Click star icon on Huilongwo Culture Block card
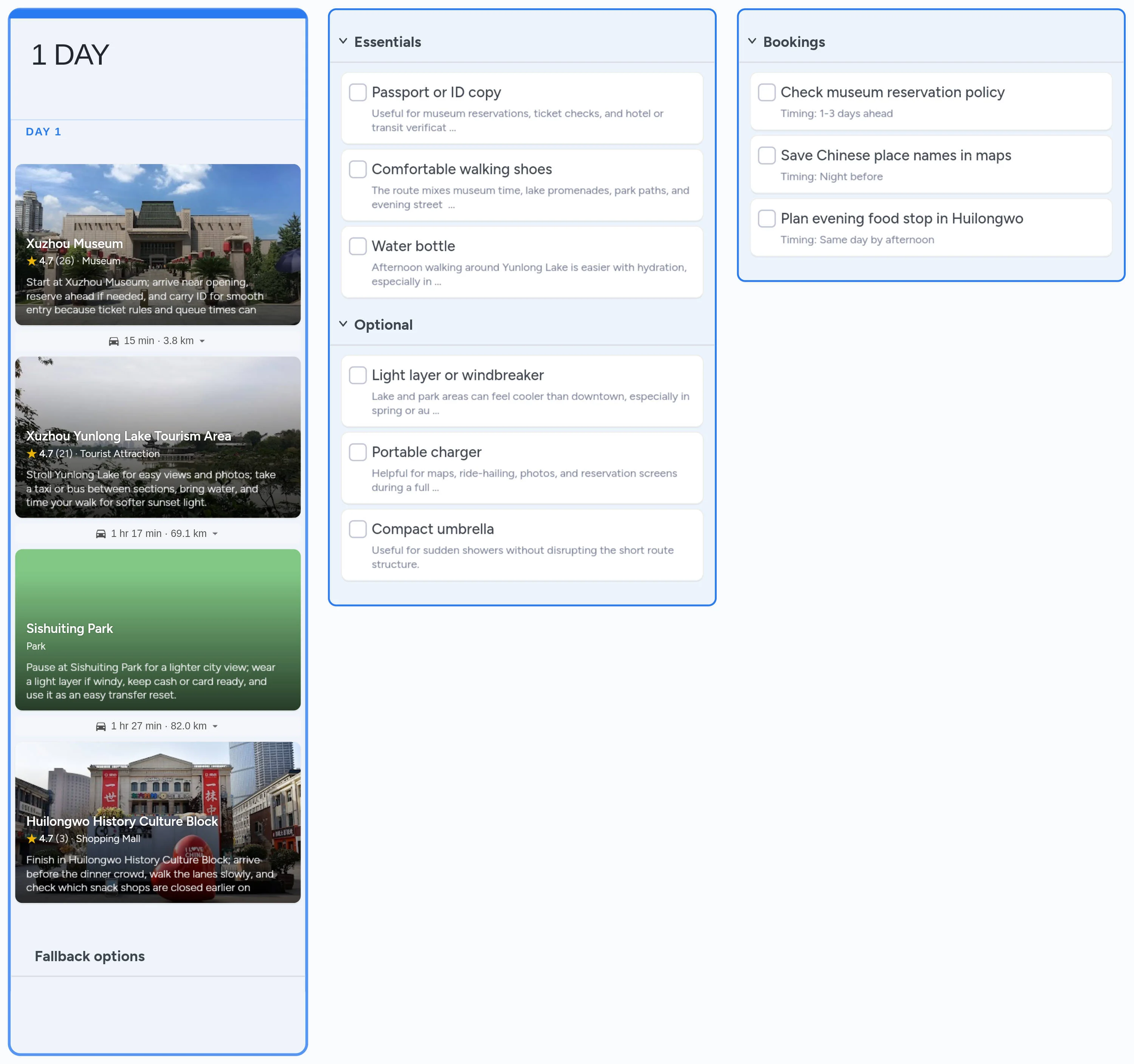 [31, 839]
